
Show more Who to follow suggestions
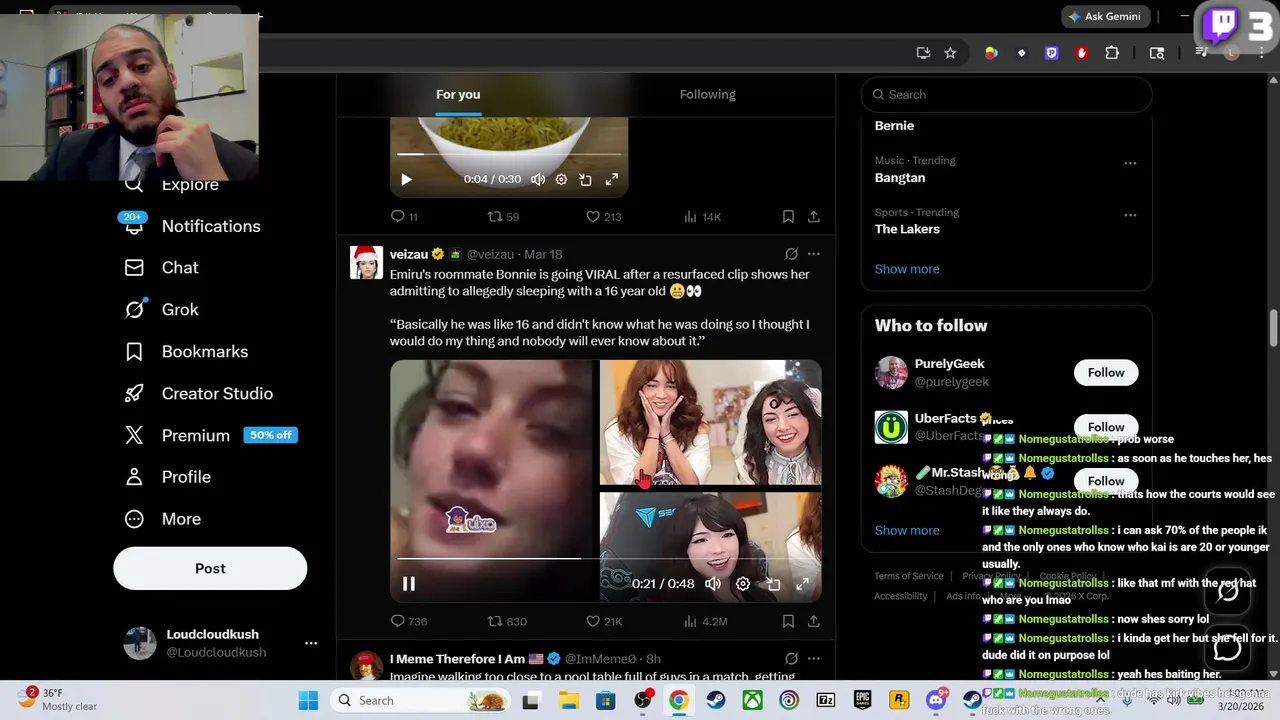pyautogui.click(x=907, y=530)
